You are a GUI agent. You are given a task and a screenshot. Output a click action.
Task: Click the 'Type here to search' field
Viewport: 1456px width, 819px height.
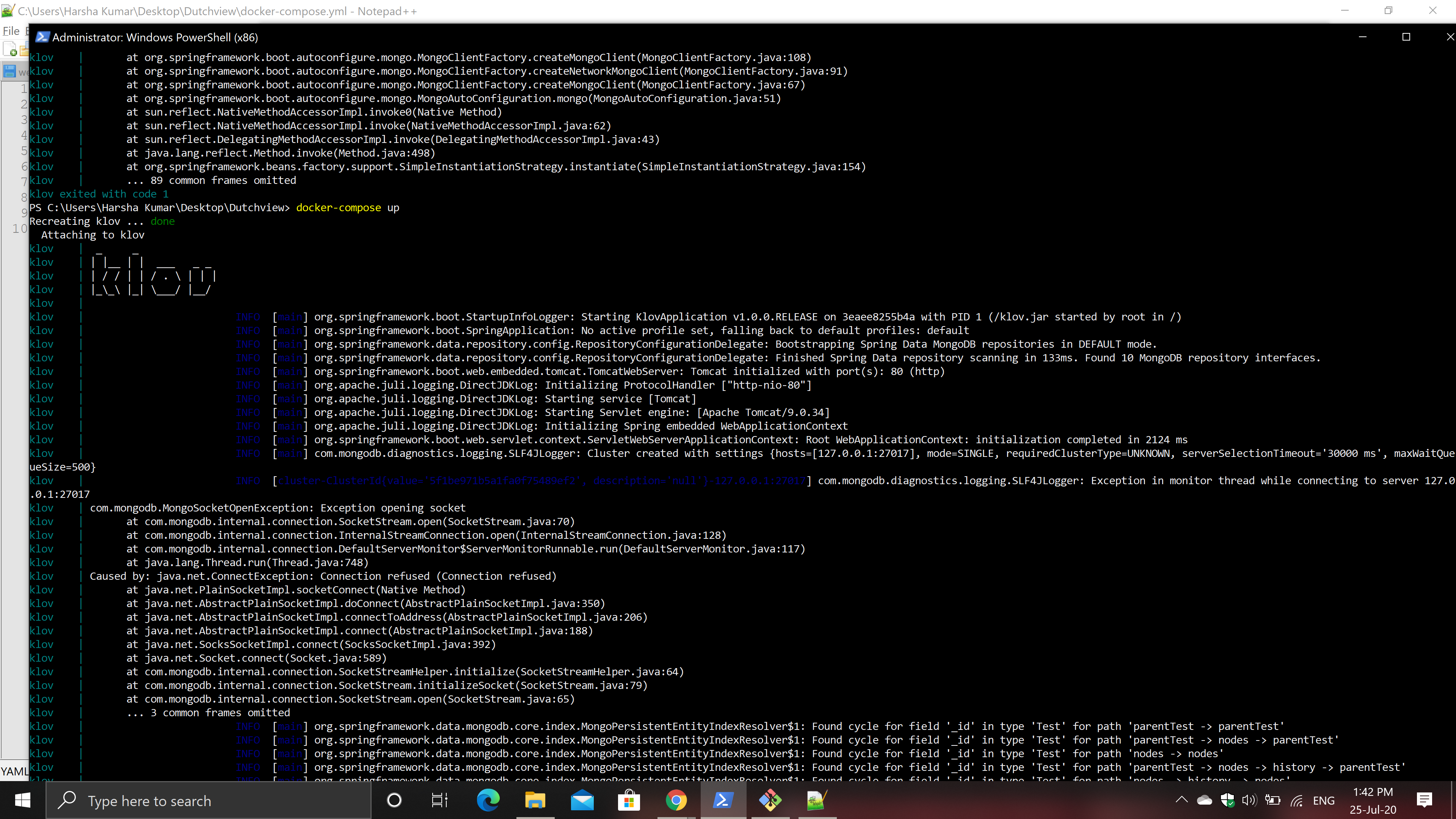(209, 800)
